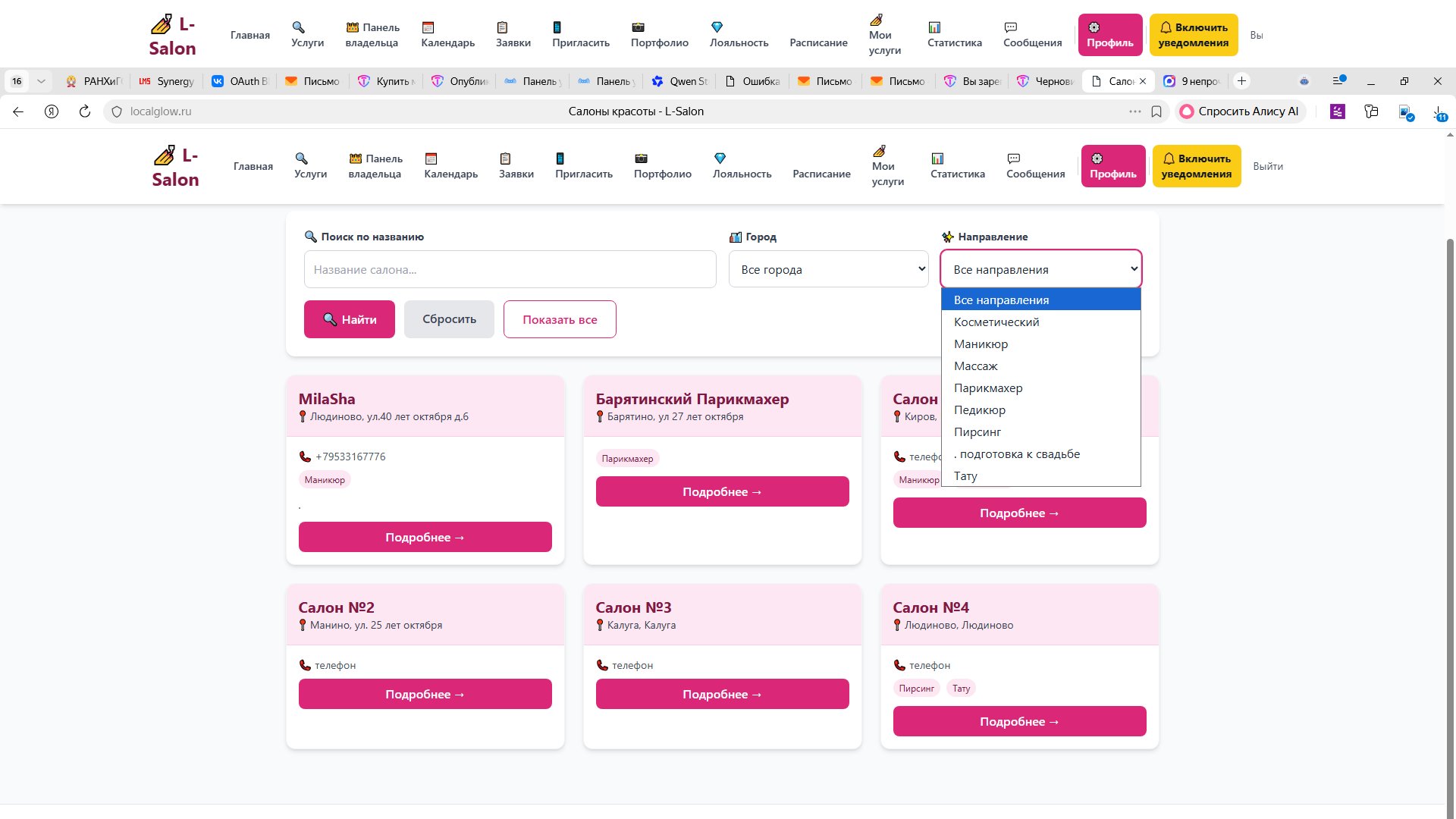This screenshot has height=819, width=1456.
Task: Bookmark this page via bookmark icon
Action: pyautogui.click(x=1156, y=111)
